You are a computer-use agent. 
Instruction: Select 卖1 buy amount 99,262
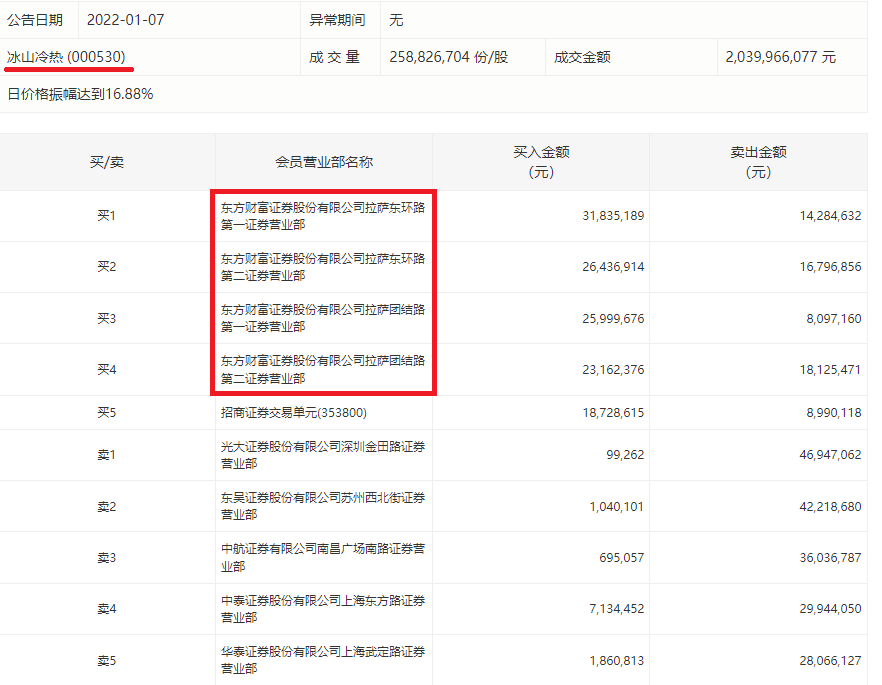[x=625, y=454]
